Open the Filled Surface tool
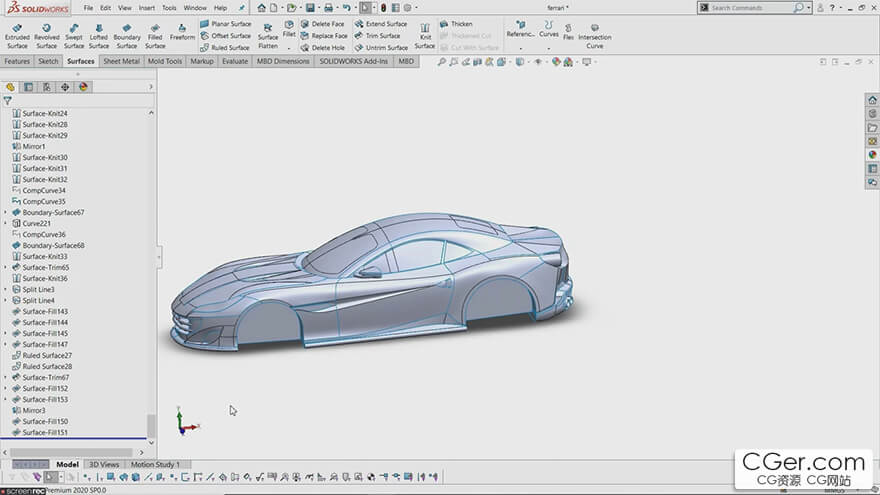 point(155,36)
